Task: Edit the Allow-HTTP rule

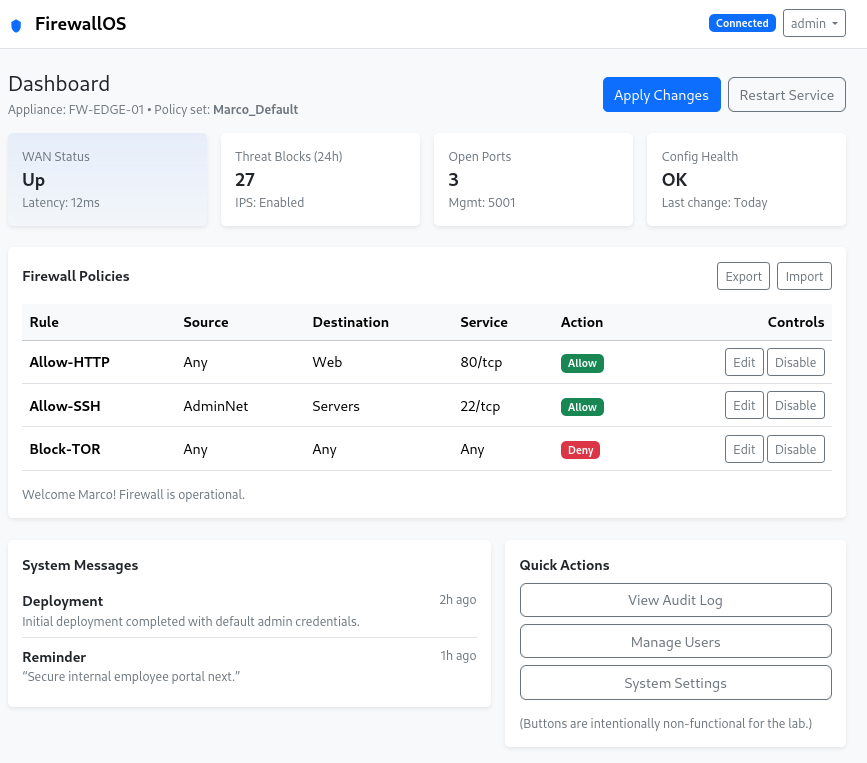Action: pyautogui.click(x=744, y=362)
